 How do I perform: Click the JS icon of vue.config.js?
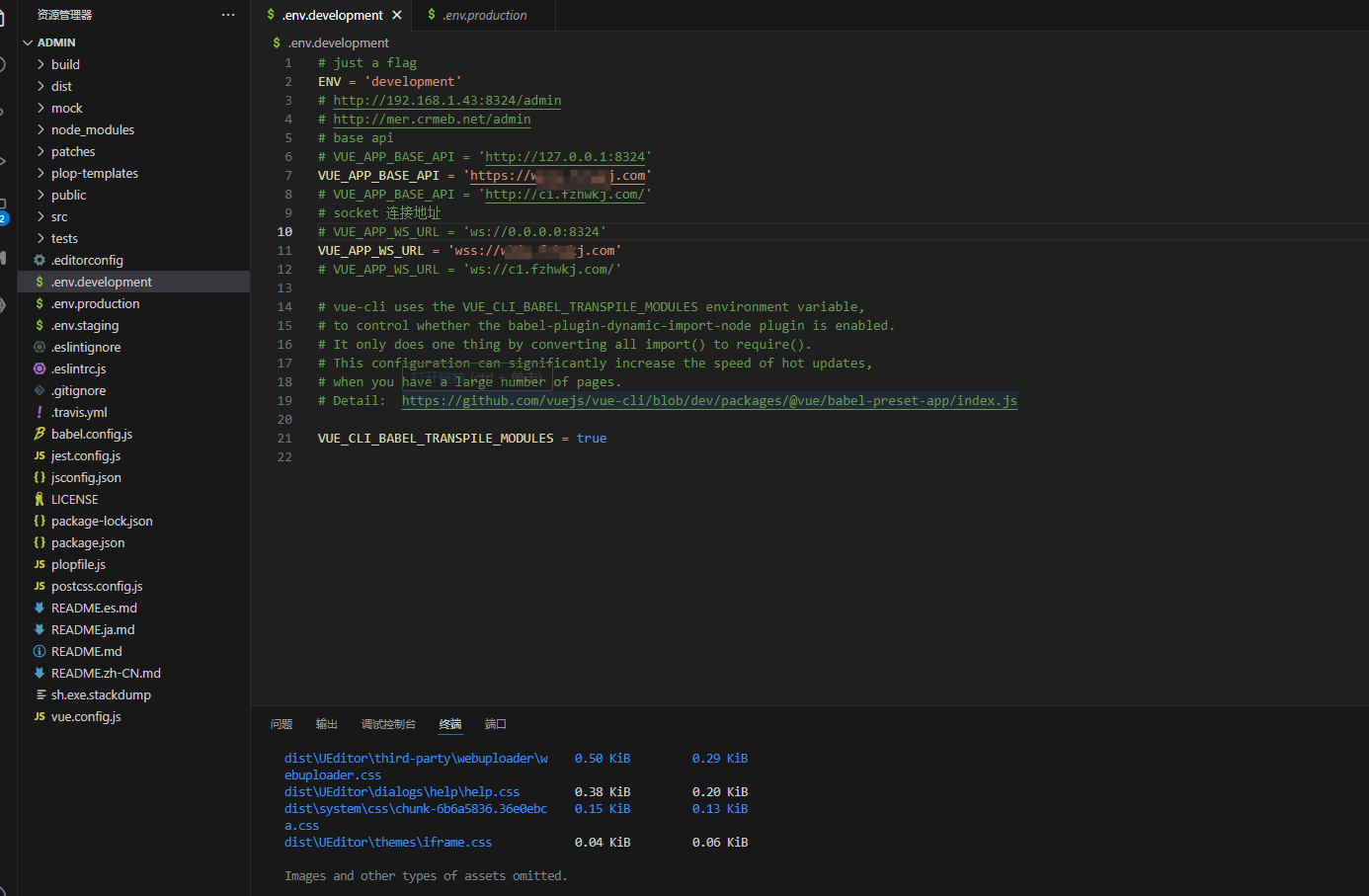pyautogui.click(x=40, y=716)
